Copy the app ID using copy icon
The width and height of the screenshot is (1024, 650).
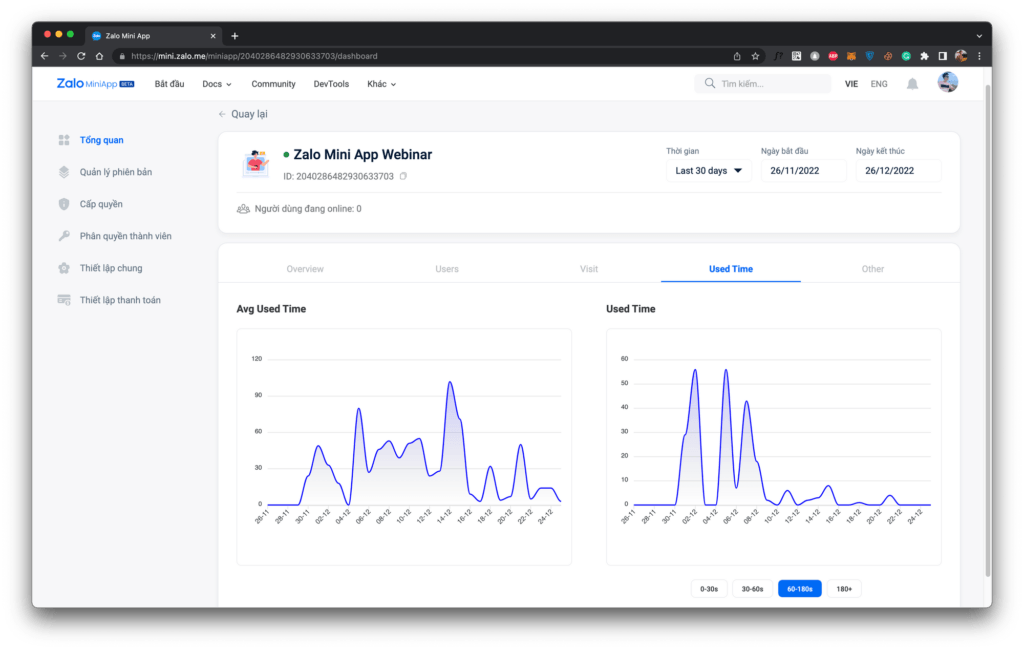(x=403, y=177)
